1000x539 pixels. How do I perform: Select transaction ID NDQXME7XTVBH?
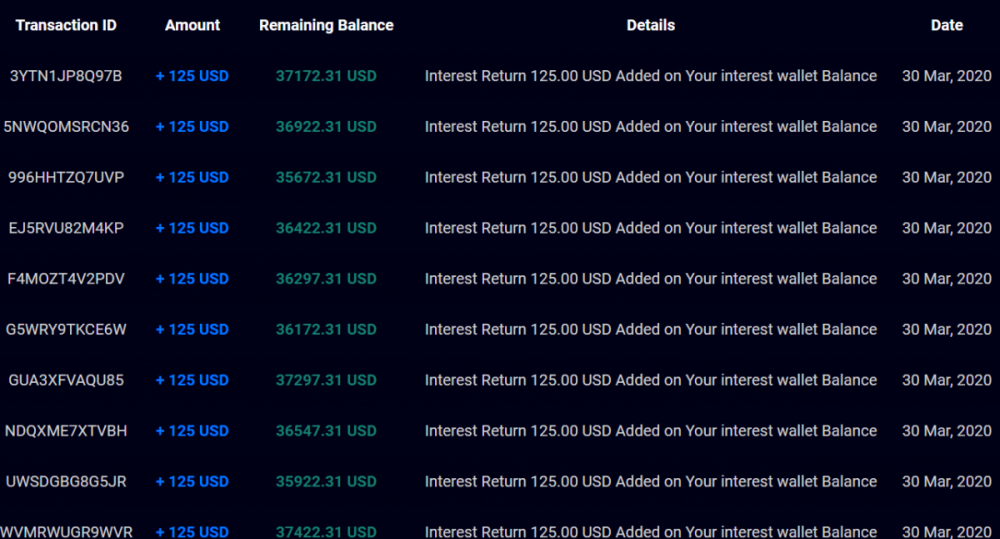click(x=66, y=431)
